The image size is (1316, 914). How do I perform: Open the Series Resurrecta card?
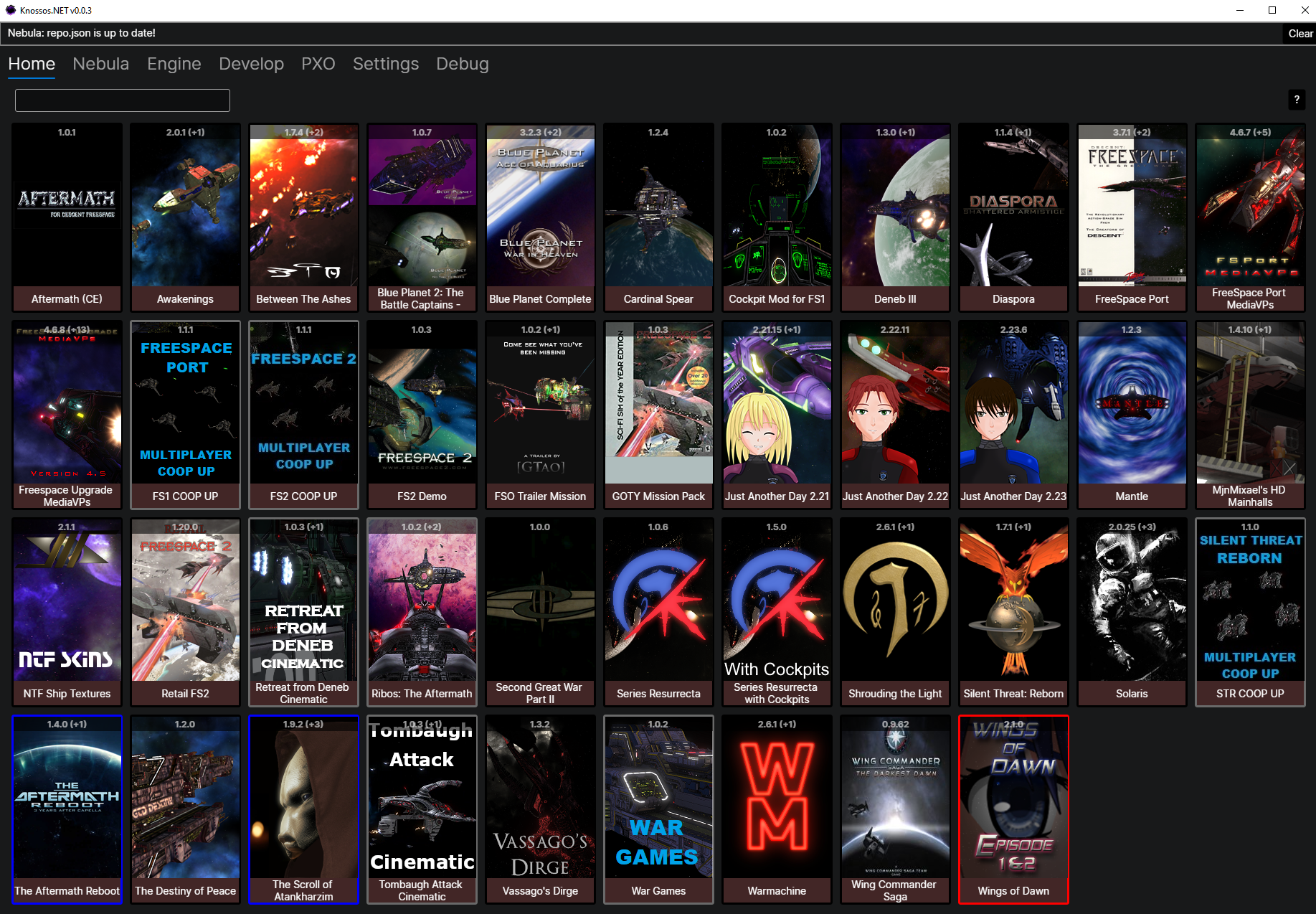coord(658,612)
